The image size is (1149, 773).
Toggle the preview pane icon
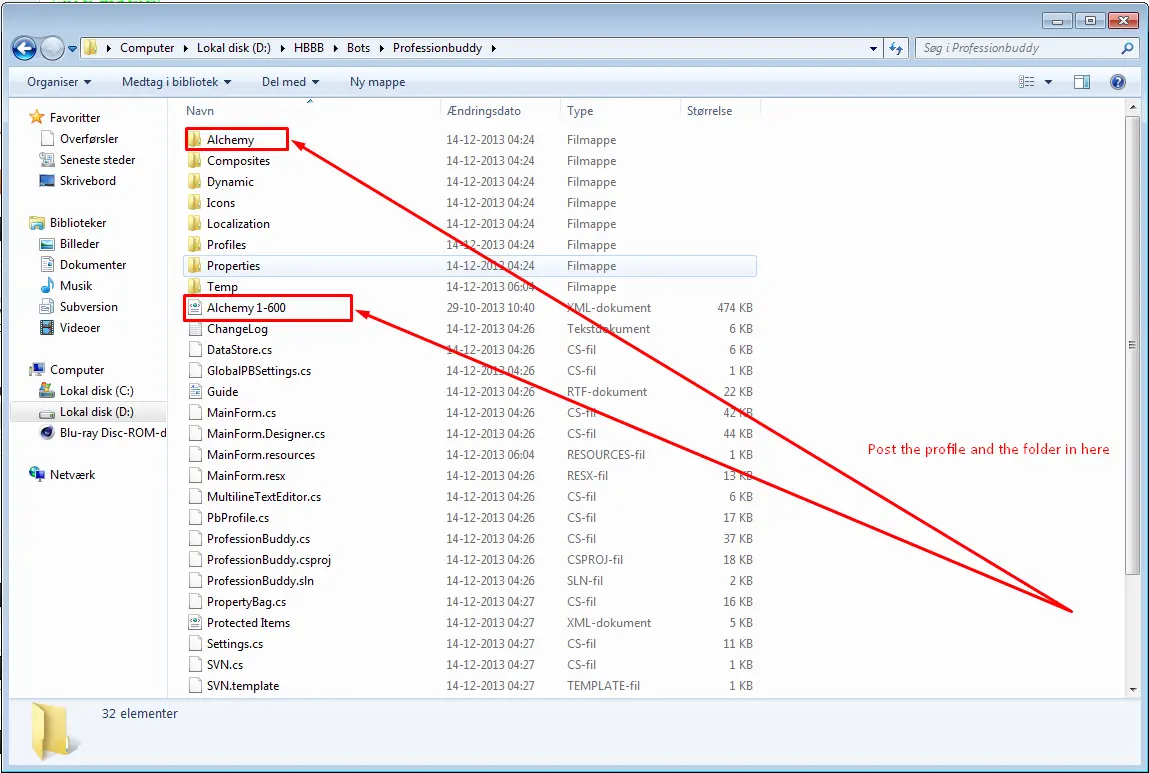[1082, 82]
